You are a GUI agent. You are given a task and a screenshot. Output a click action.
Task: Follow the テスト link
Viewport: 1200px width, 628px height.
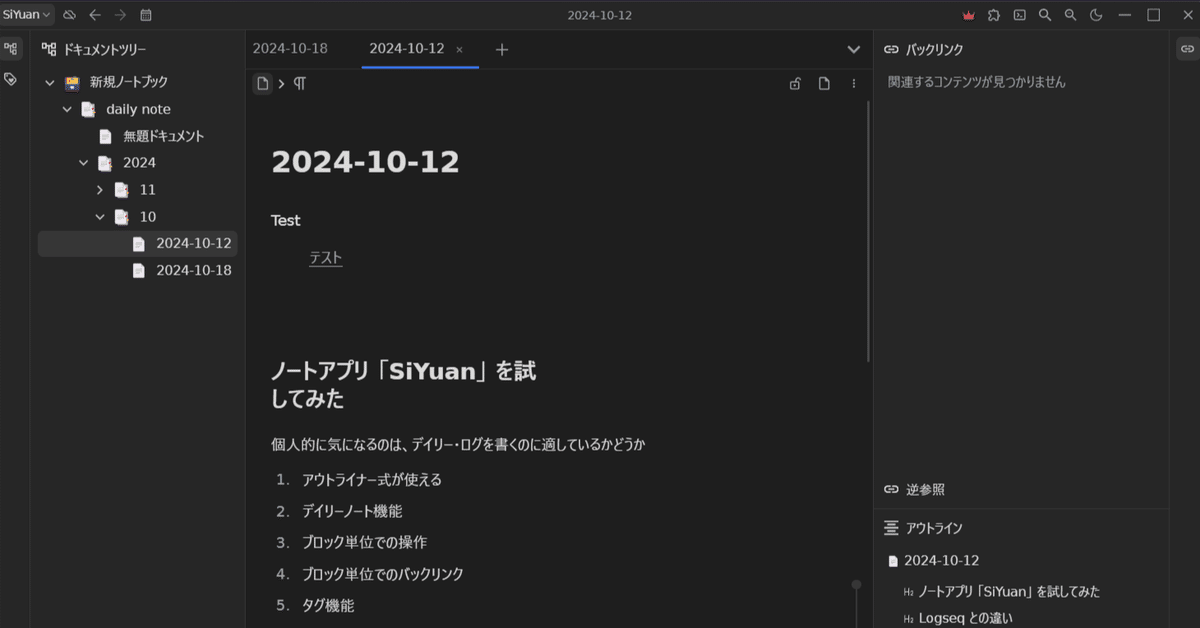click(x=326, y=257)
